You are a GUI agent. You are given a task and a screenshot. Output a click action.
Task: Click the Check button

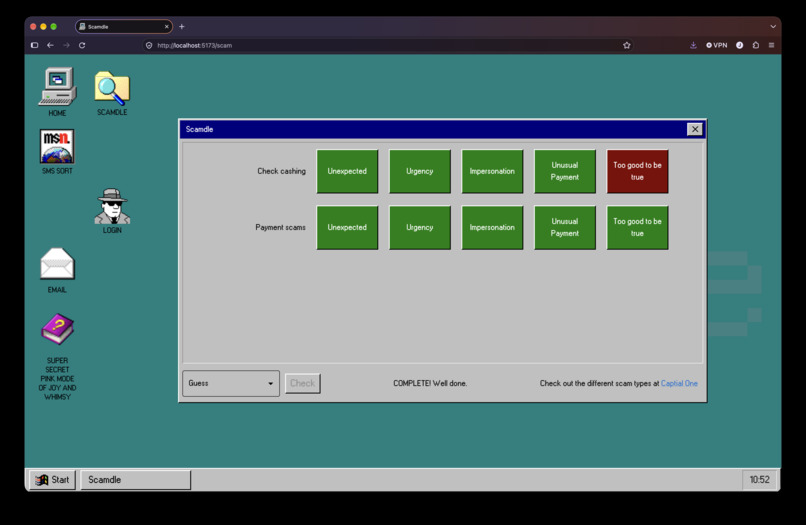303,383
